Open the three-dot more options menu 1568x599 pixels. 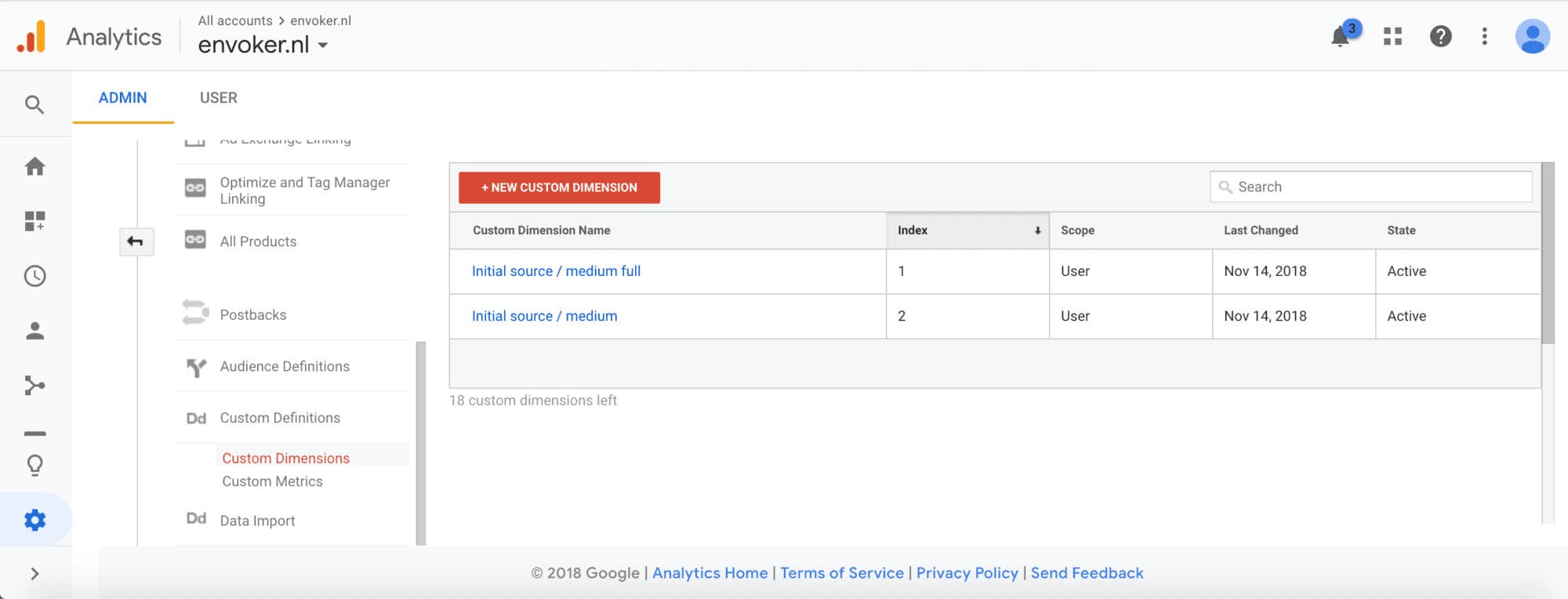tap(1484, 36)
